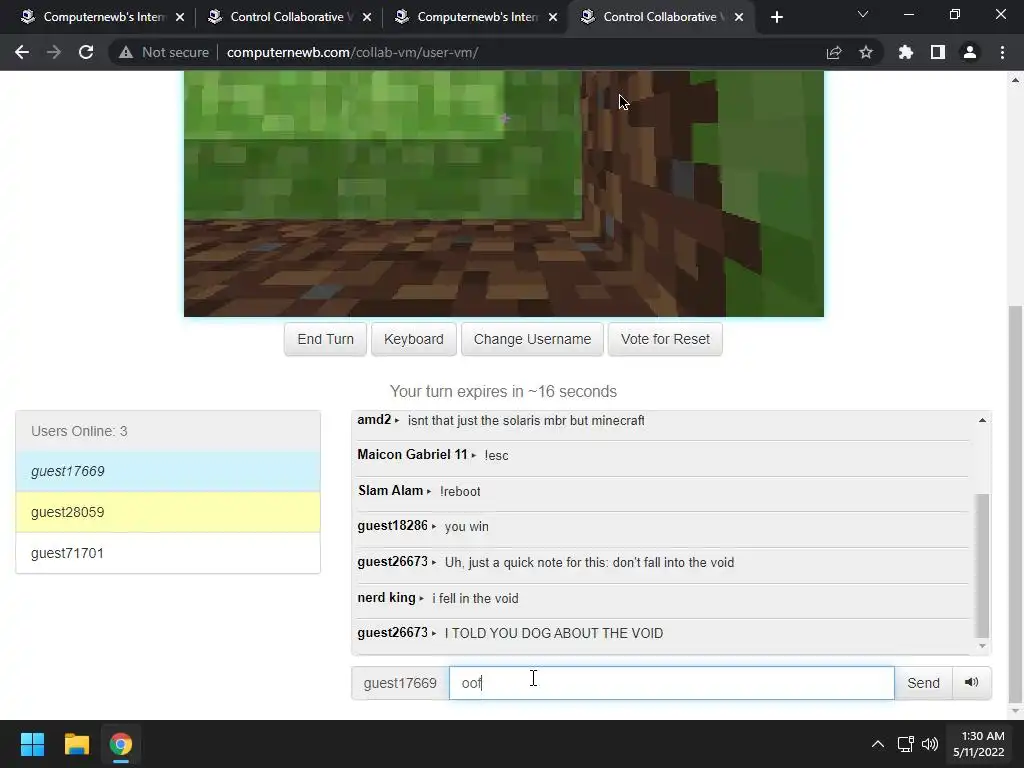
Task: Open the Chrome profile avatar menu
Action: [x=969, y=52]
